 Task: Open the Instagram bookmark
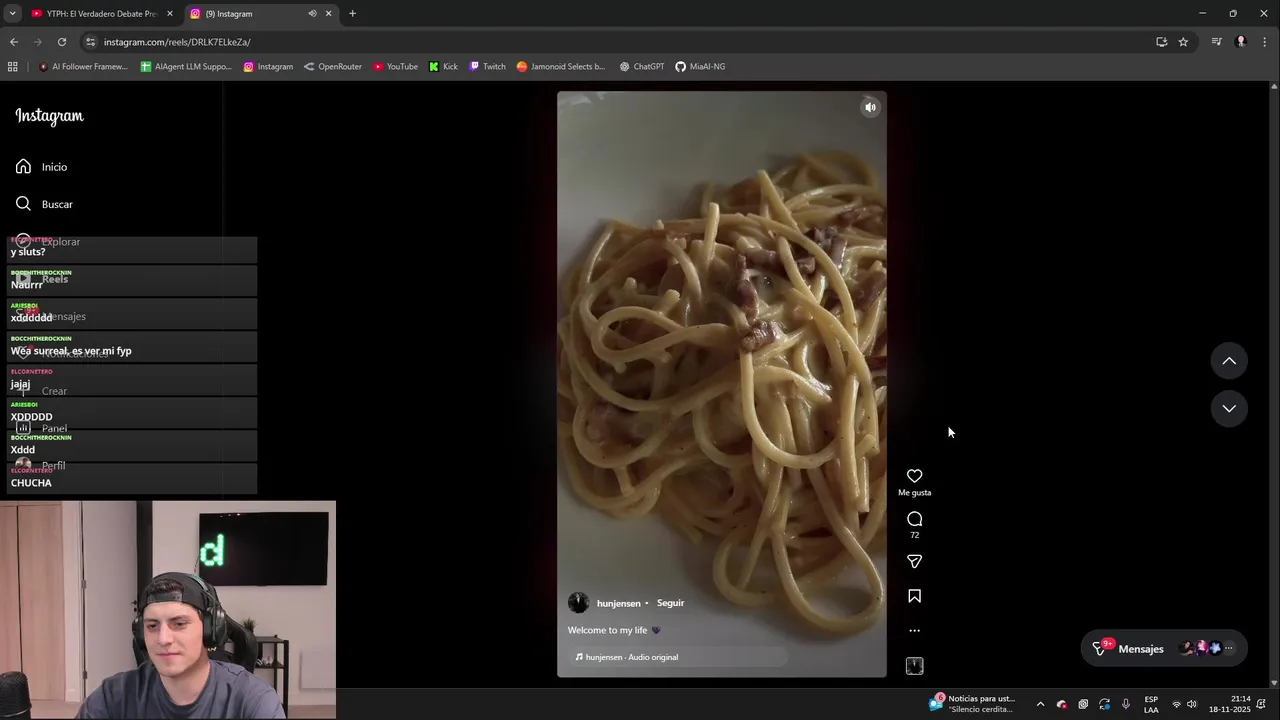point(268,66)
